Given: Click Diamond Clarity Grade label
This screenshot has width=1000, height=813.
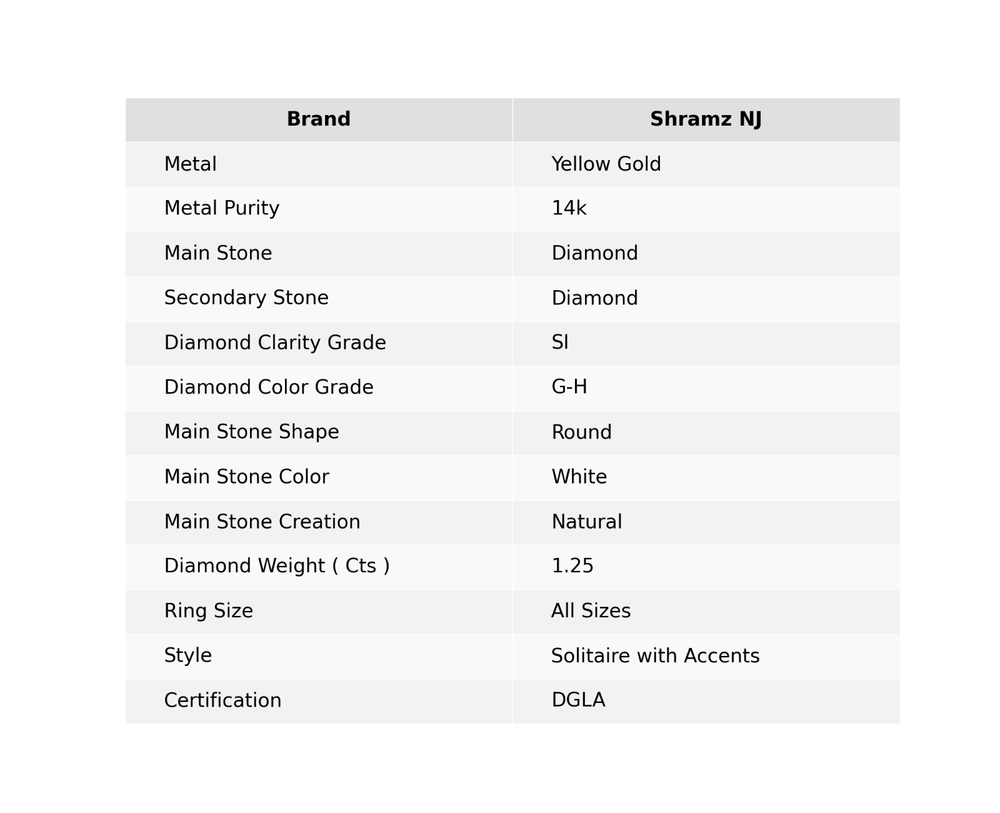Looking at the screenshot, I should [274, 343].
